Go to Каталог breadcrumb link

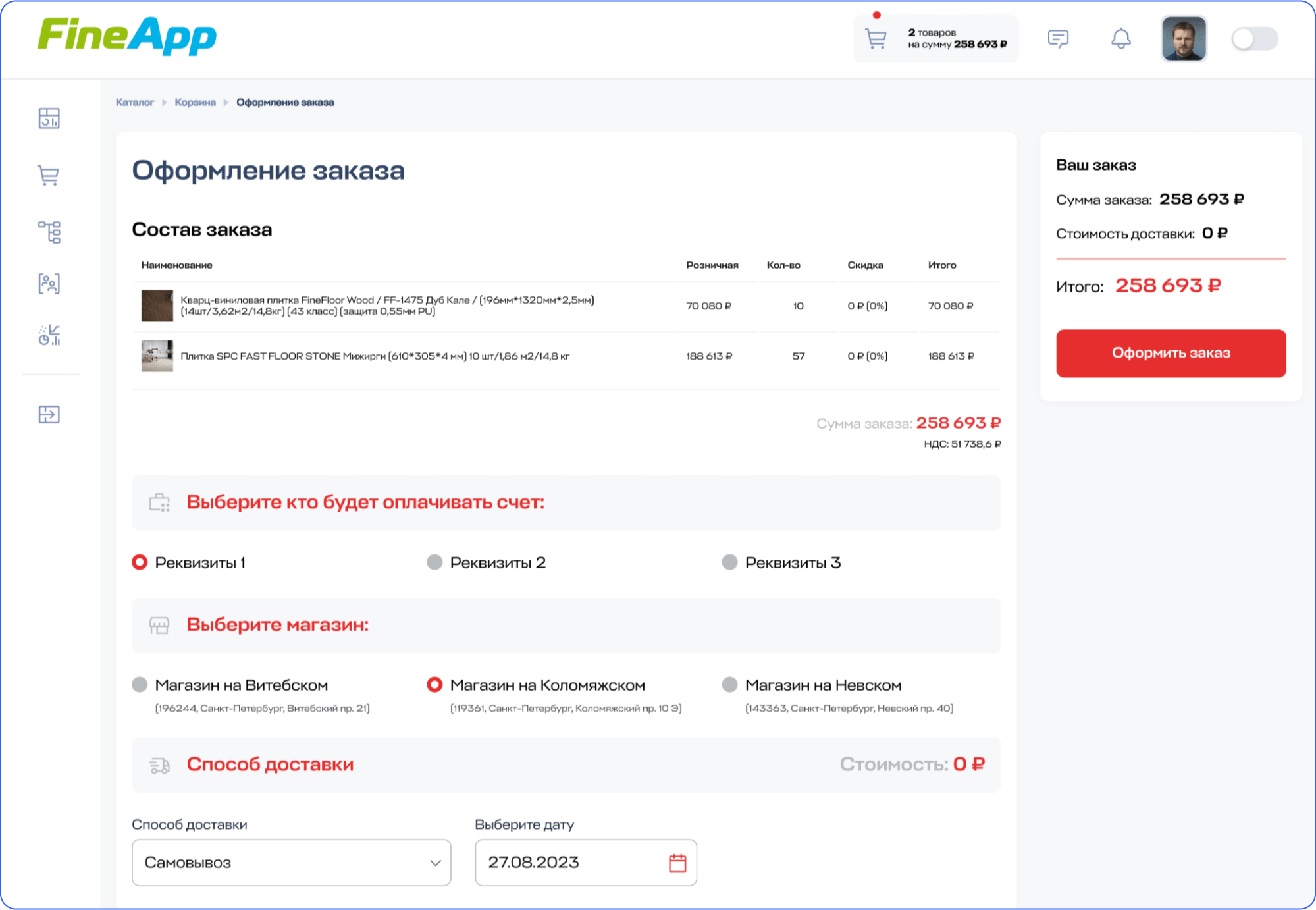134,103
